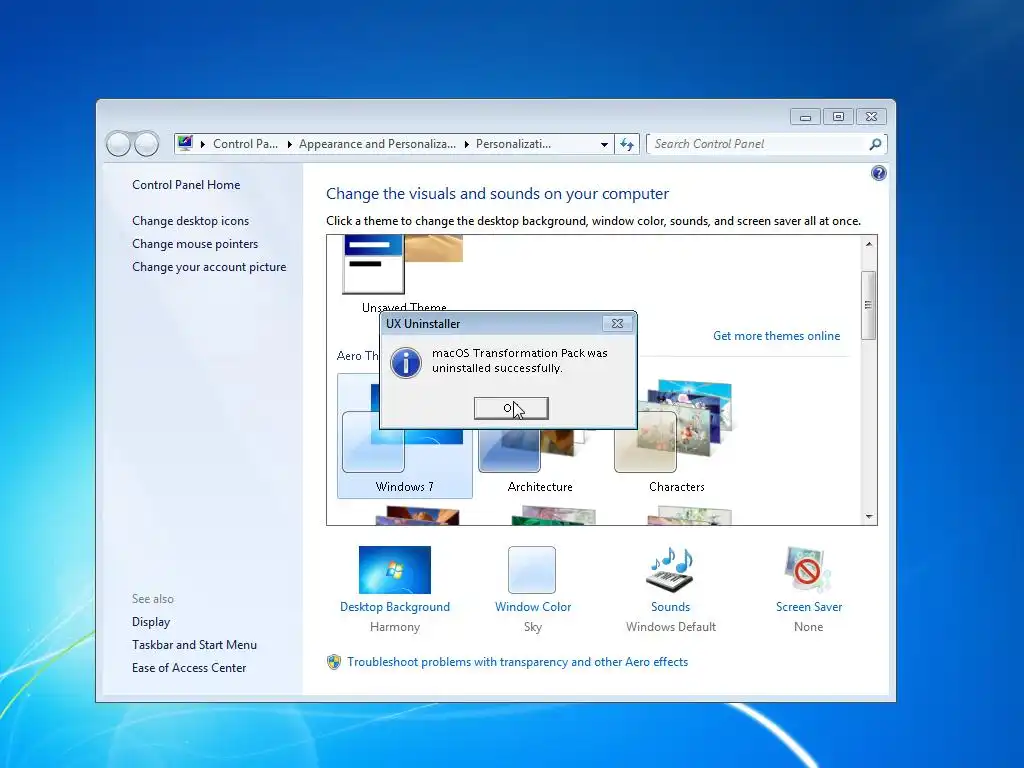Go to Control Pa... breadcrumb
Screen dimensions: 1024x768
pos(245,144)
